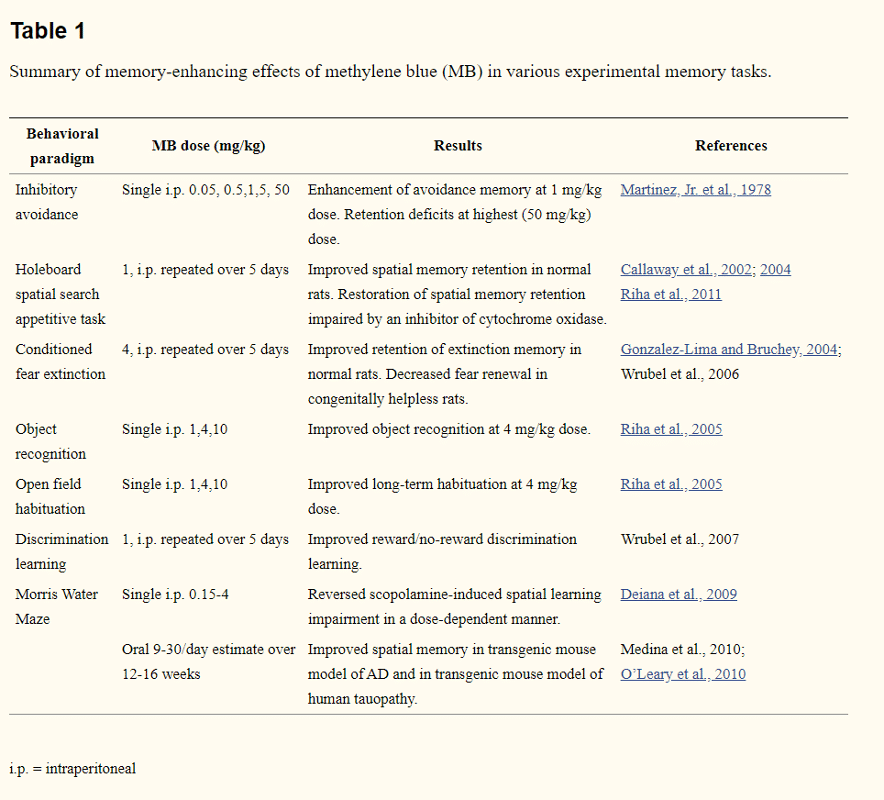Click the Table 1 heading

click(x=48, y=31)
